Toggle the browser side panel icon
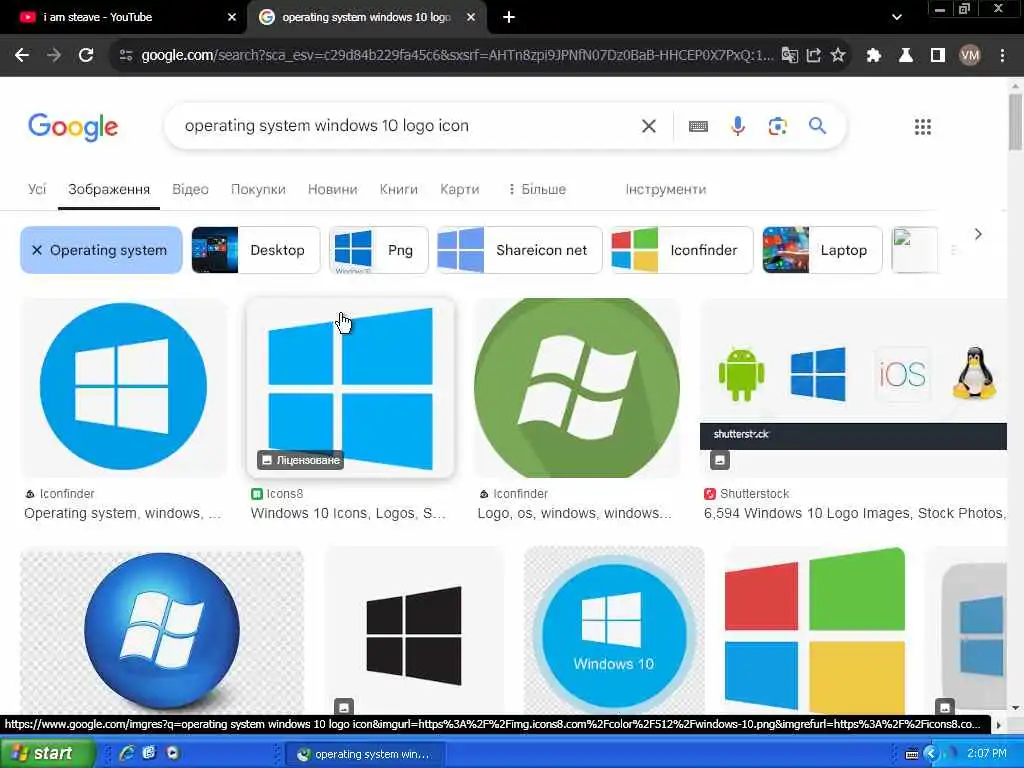Screen dimensions: 1024x768 (x=938, y=56)
